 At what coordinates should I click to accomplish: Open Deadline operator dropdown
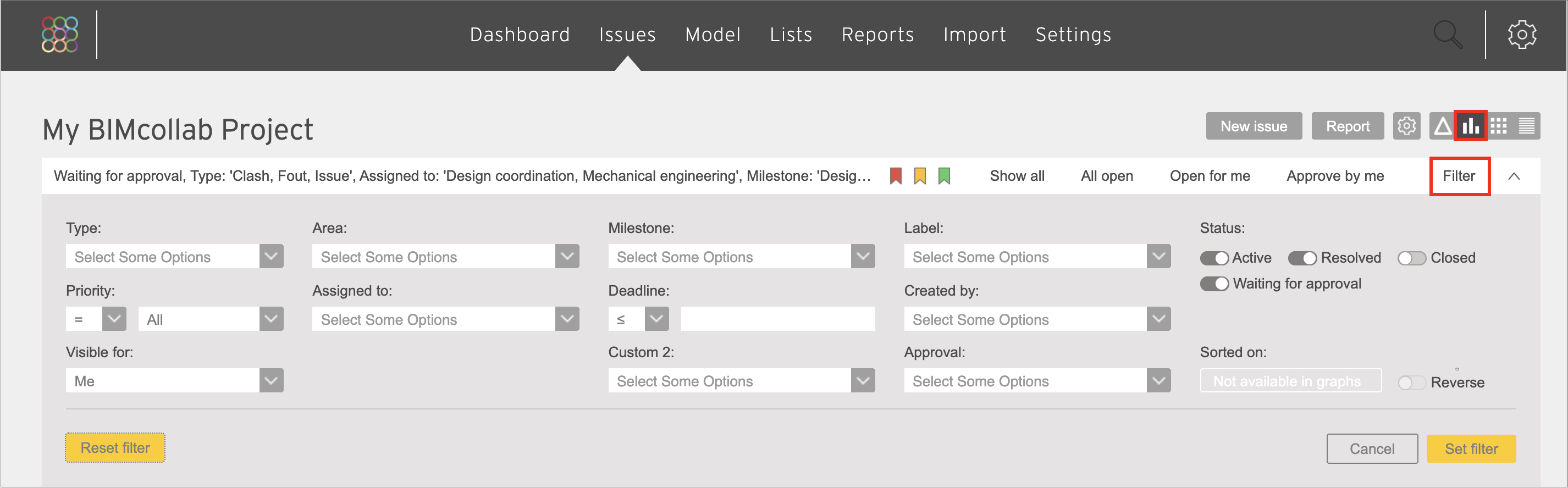(638, 319)
